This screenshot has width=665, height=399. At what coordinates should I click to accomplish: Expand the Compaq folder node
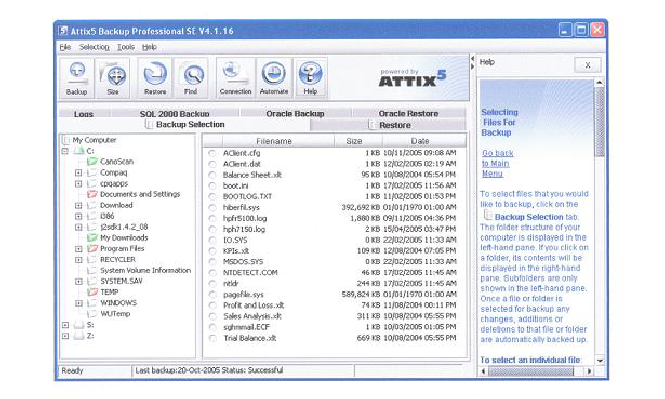click(x=78, y=173)
